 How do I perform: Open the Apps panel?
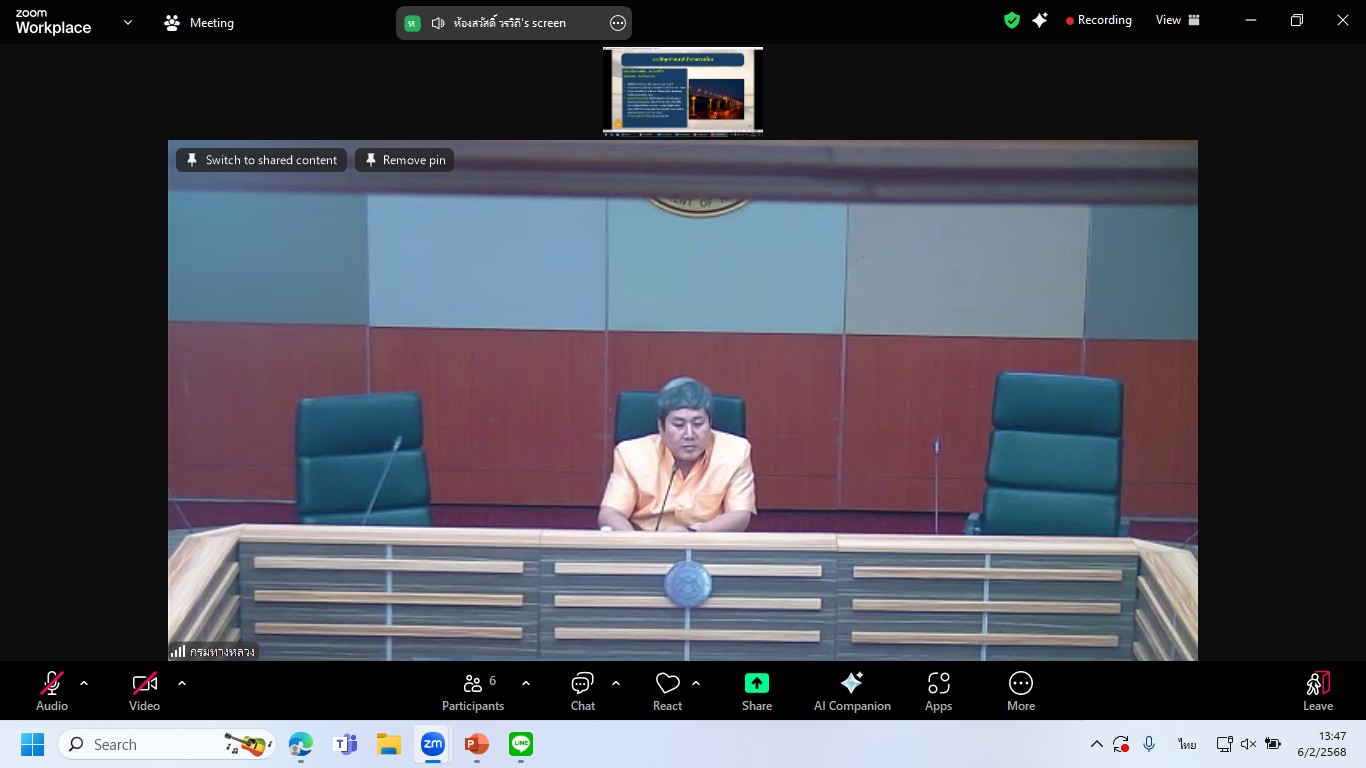(938, 691)
